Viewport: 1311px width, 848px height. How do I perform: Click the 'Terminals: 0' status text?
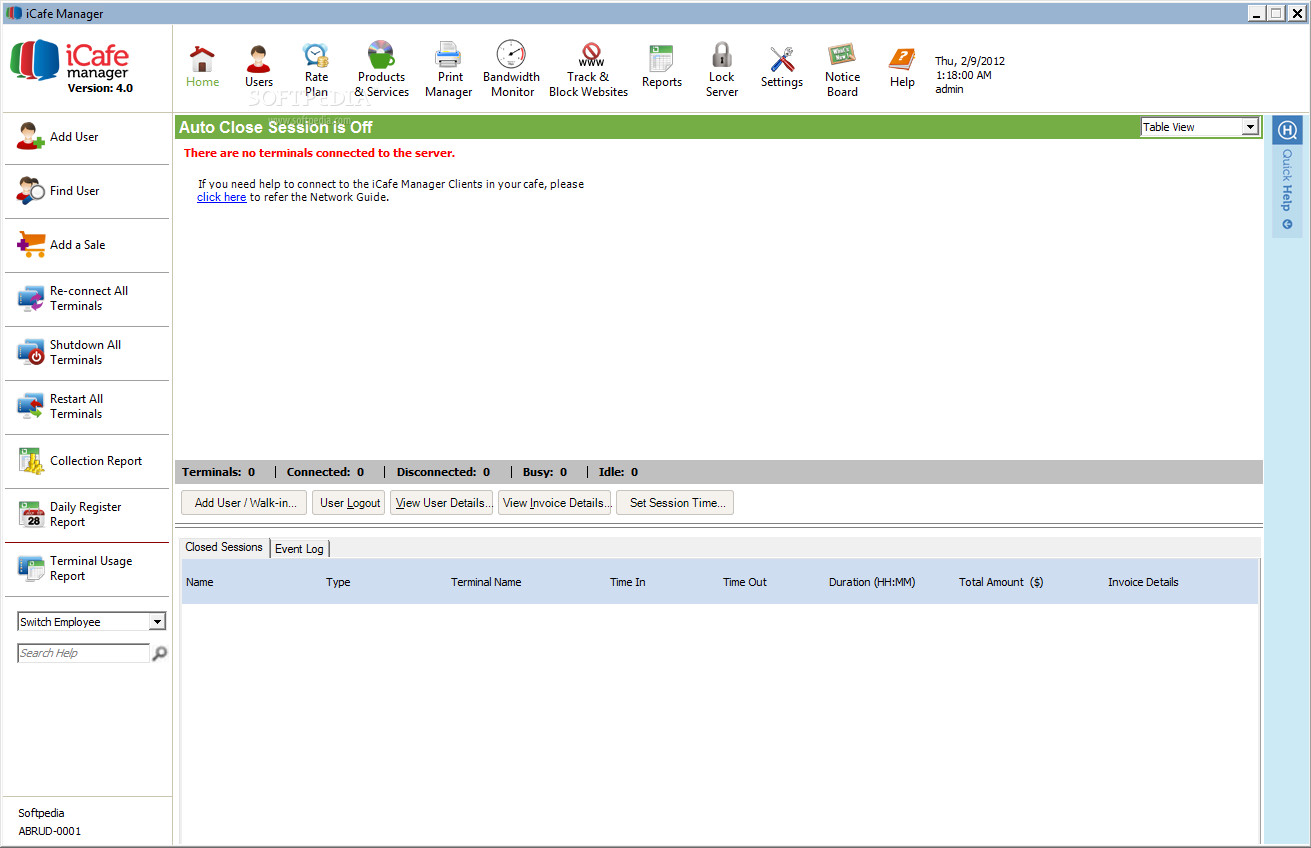(218, 472)
